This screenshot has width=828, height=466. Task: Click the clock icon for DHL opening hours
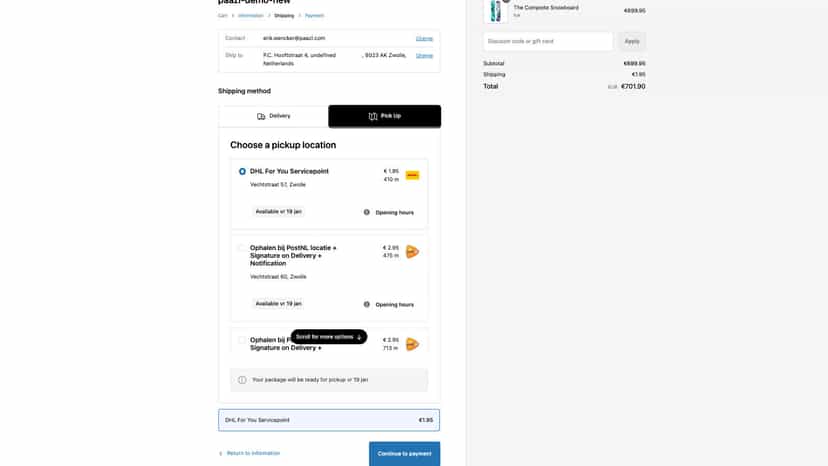366,212
